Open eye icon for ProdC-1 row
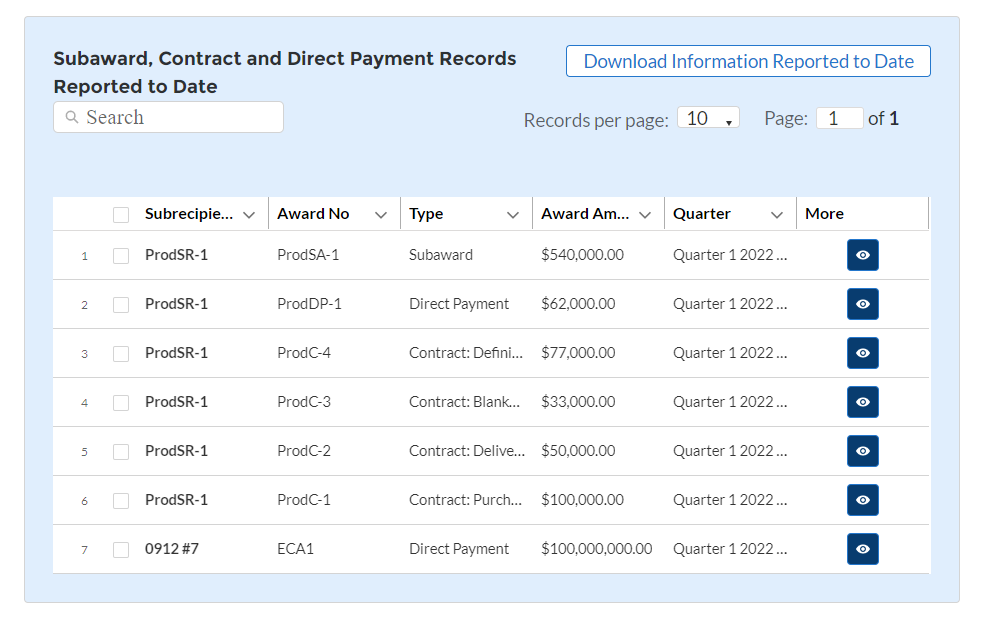The width and height of the screenshot is (990, 622). (862, 500)
